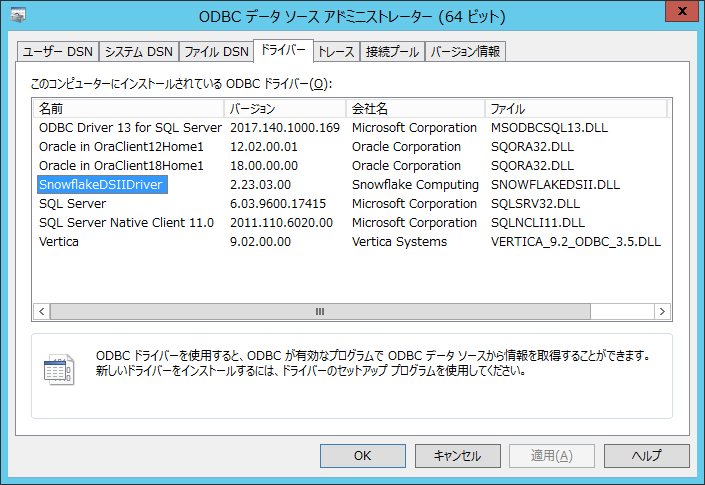Click the driver info document icon
This screenshot has width=705, height=485.
click(59, 369)
